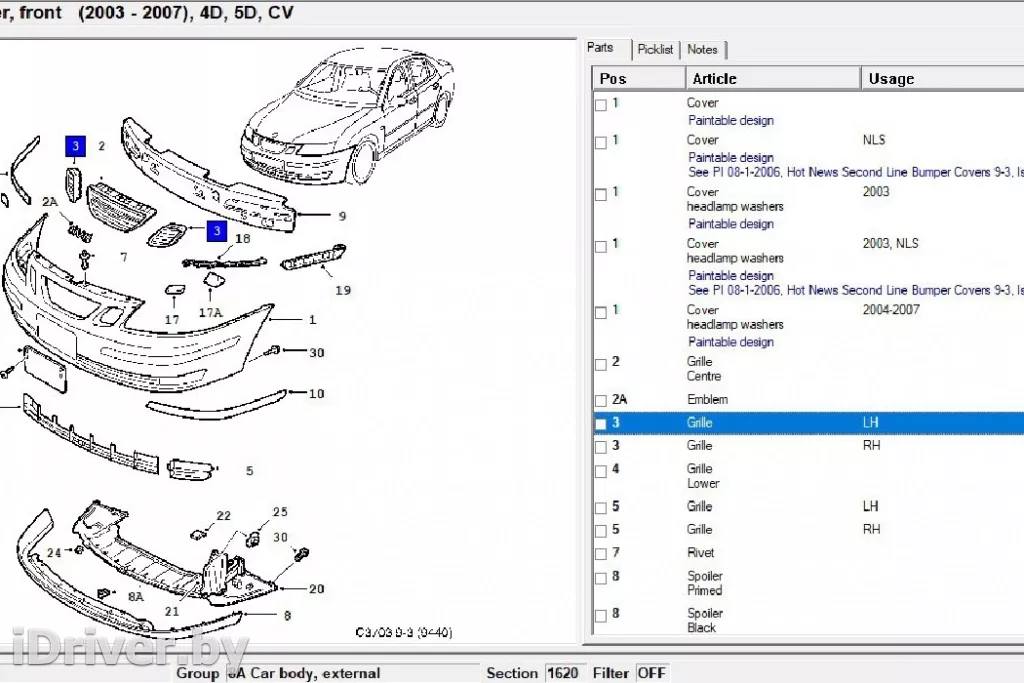Screen dimensions: 1024x683
Task: Check the position 5 Grille RH checkbox
Action: [601, 531]
